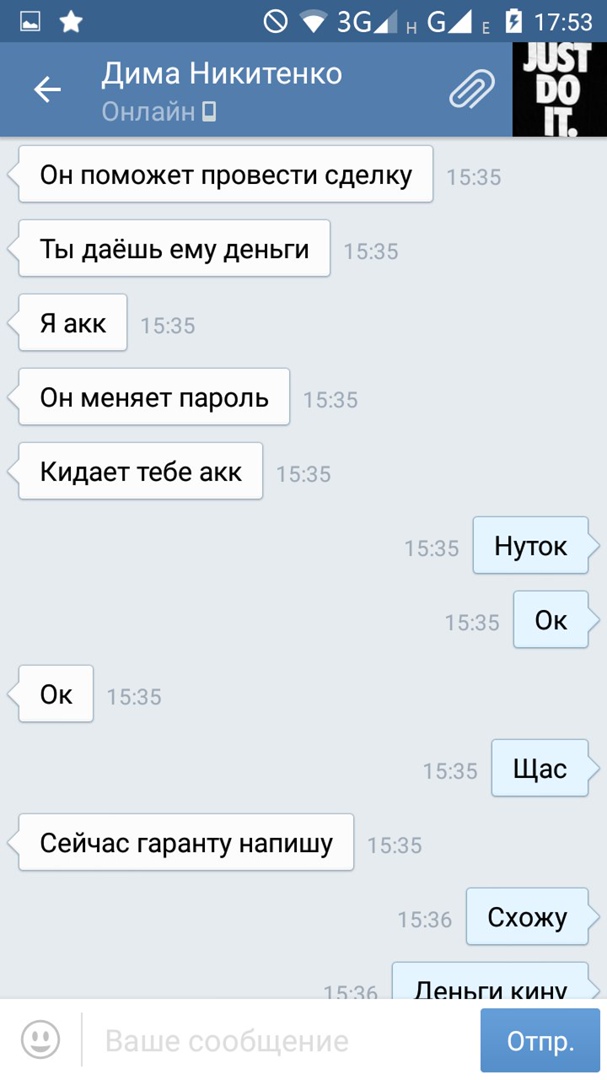
Task: Tap the Wi-Fi signal icon
Action: 313,23
